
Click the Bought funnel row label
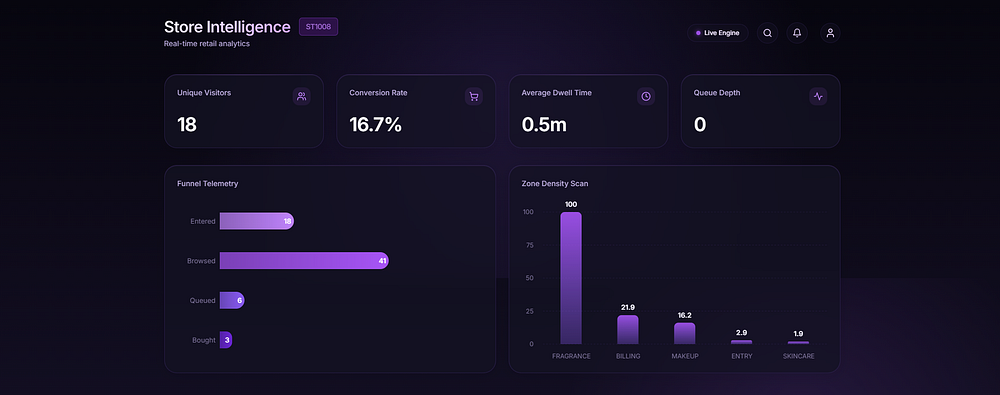pos(204,340)
